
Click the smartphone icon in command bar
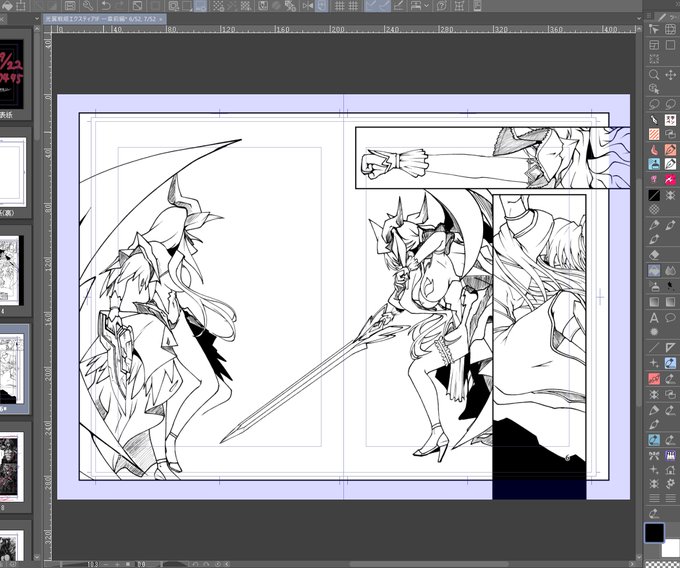(477, 6)
